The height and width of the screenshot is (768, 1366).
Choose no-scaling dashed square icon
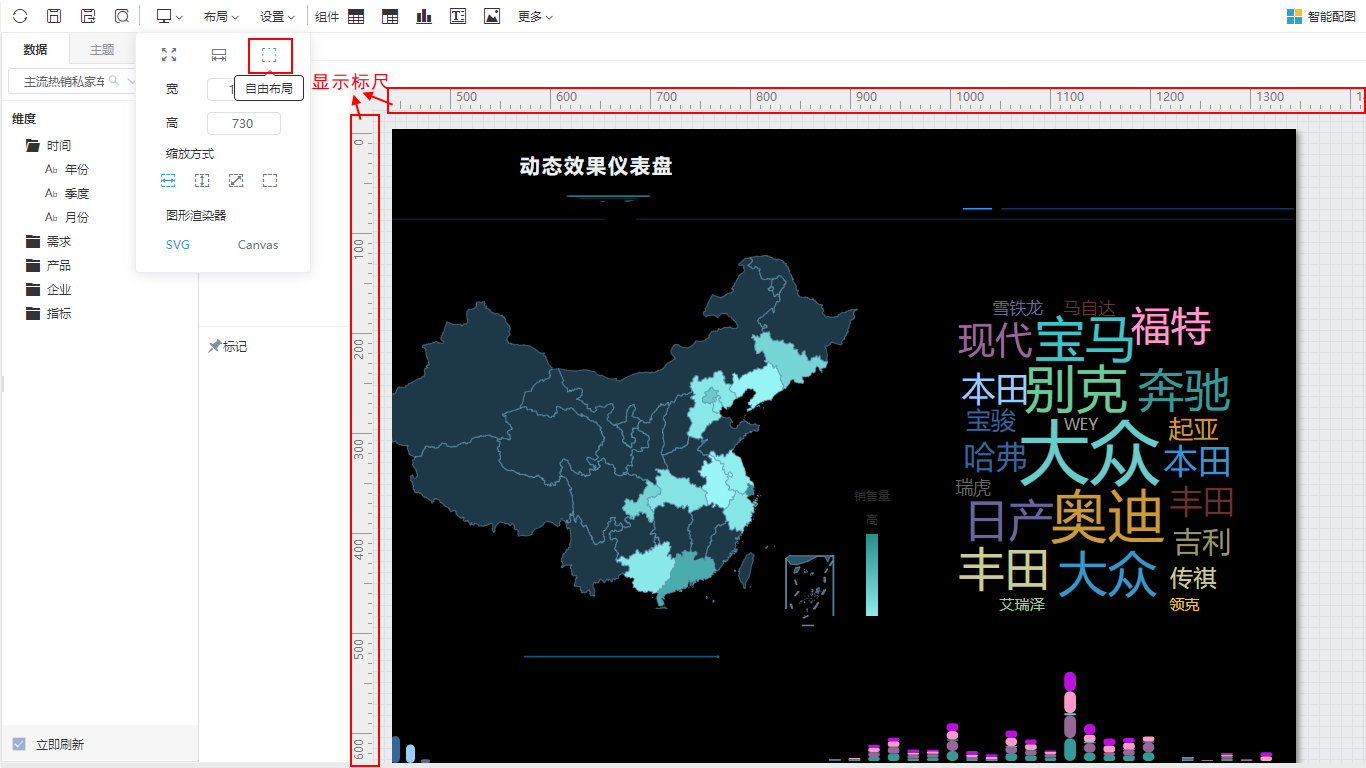[x=270, y=181]
